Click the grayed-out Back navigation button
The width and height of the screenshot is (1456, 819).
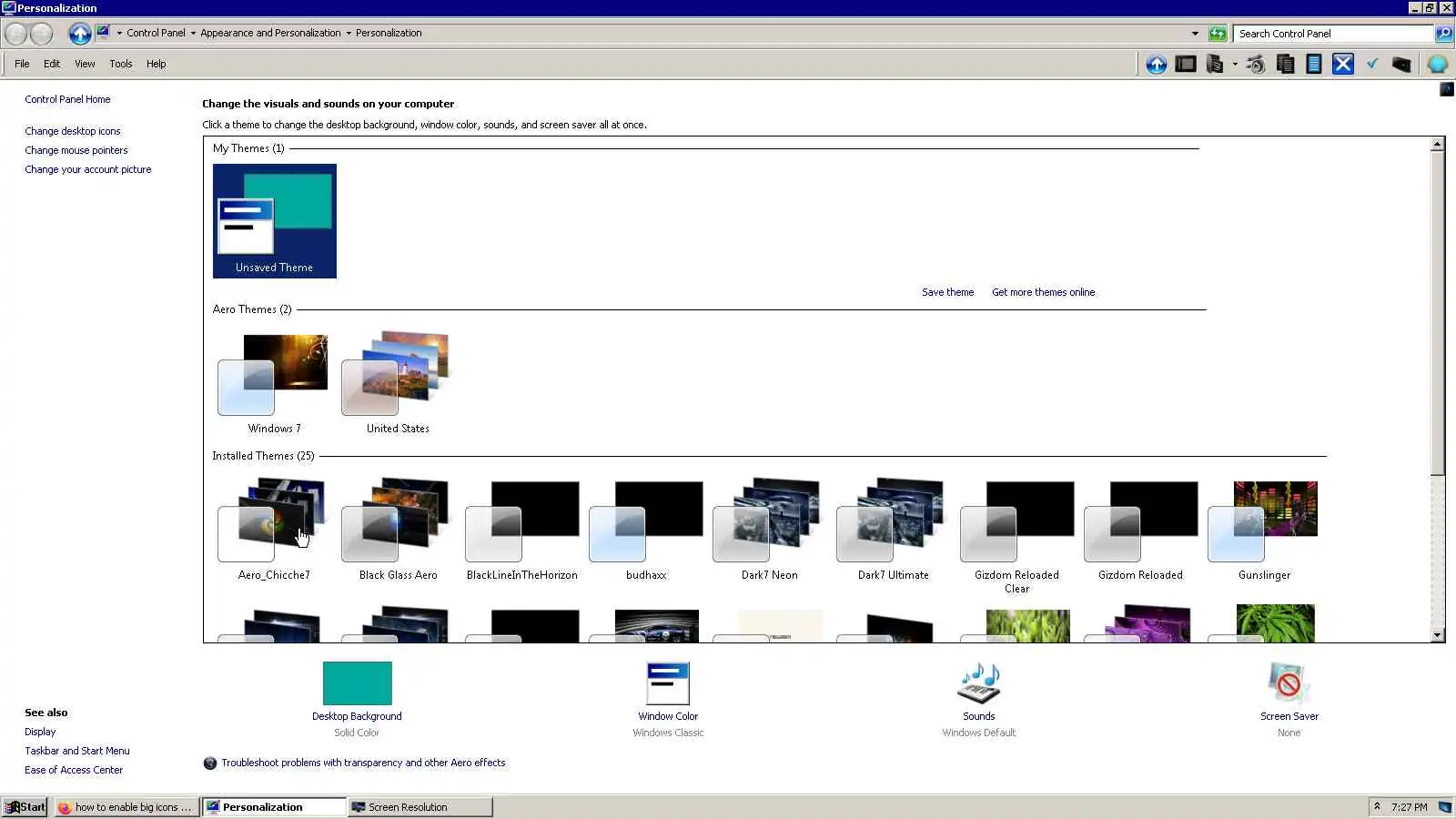[x=16, y=34]
